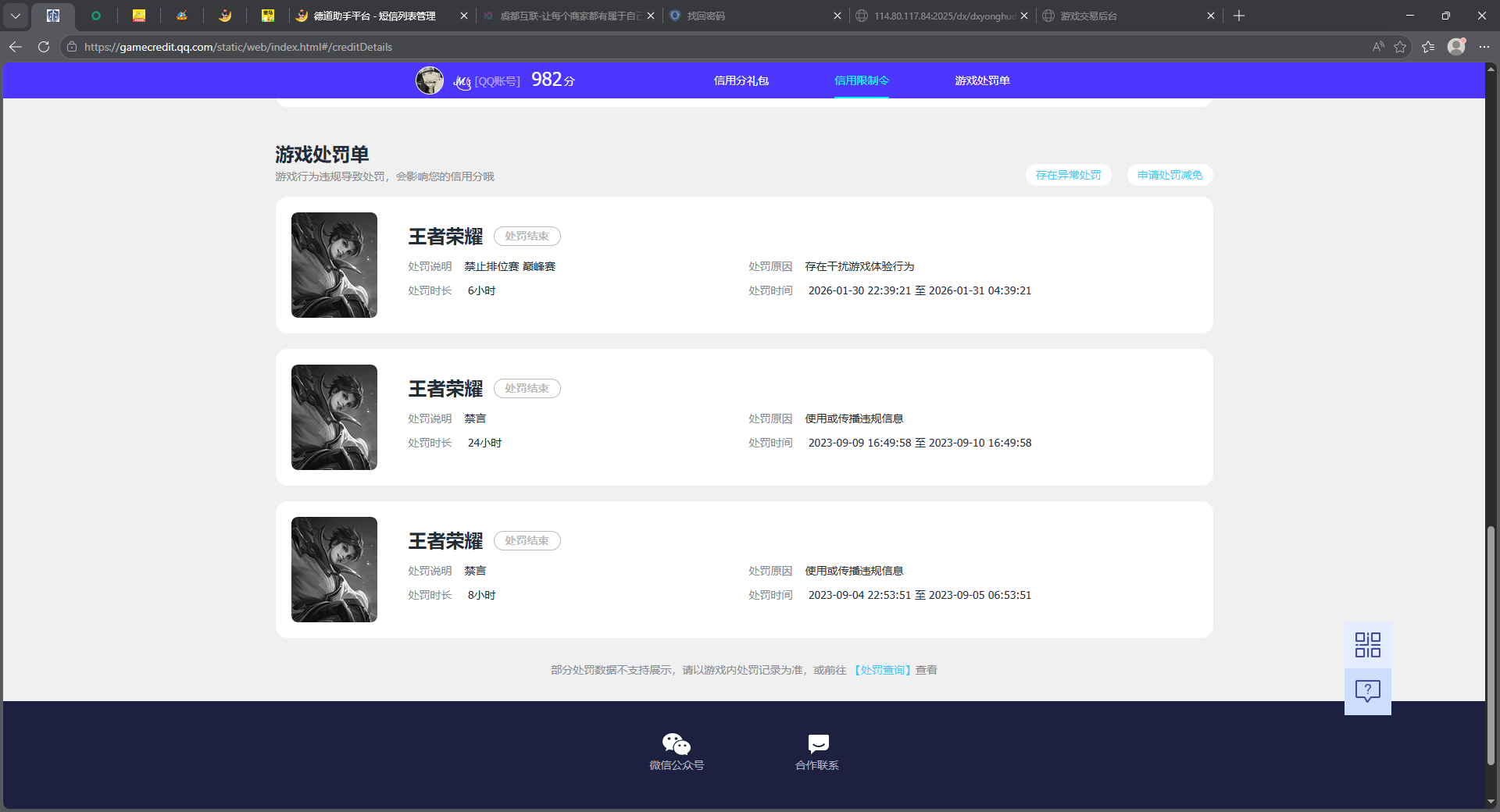The image size is (1500, 812).
Task: Open the 微信公众号 WeChat icon
Action: click(677, 744)
